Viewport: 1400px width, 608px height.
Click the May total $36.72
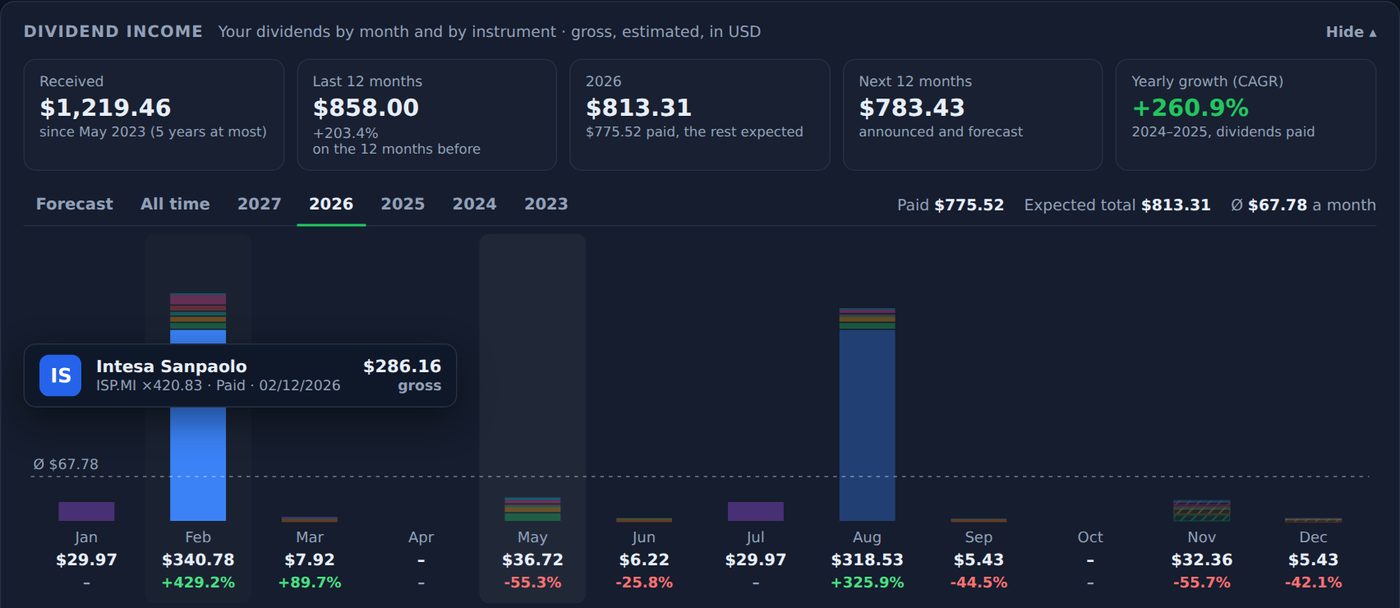[533, 560]
